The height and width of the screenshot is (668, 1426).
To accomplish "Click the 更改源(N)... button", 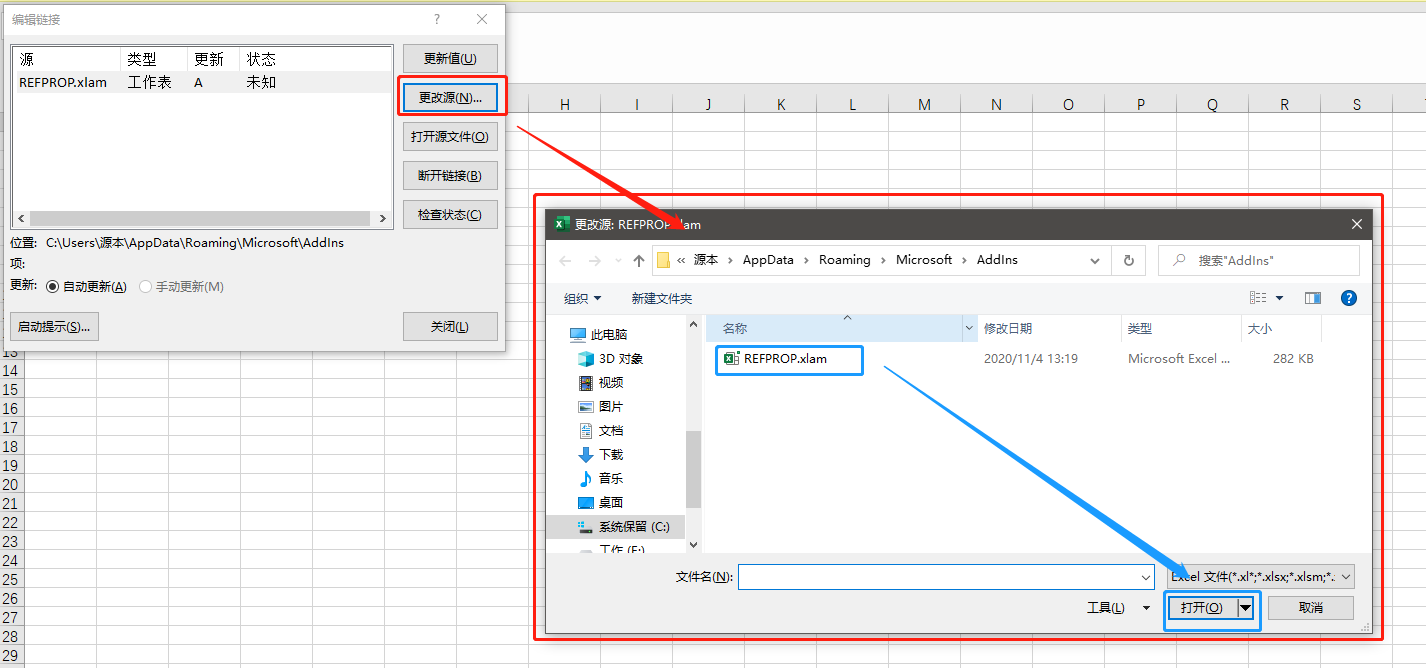I will tap(450, 97).
